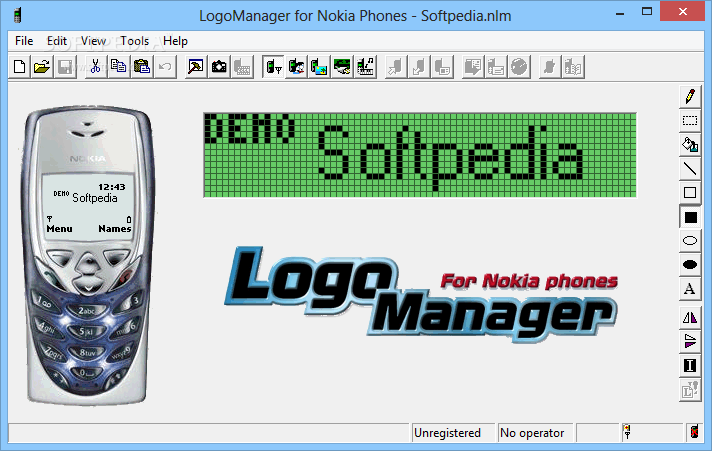Open the View menu
This screenshot has height=451, width=712.
point(93,41)
